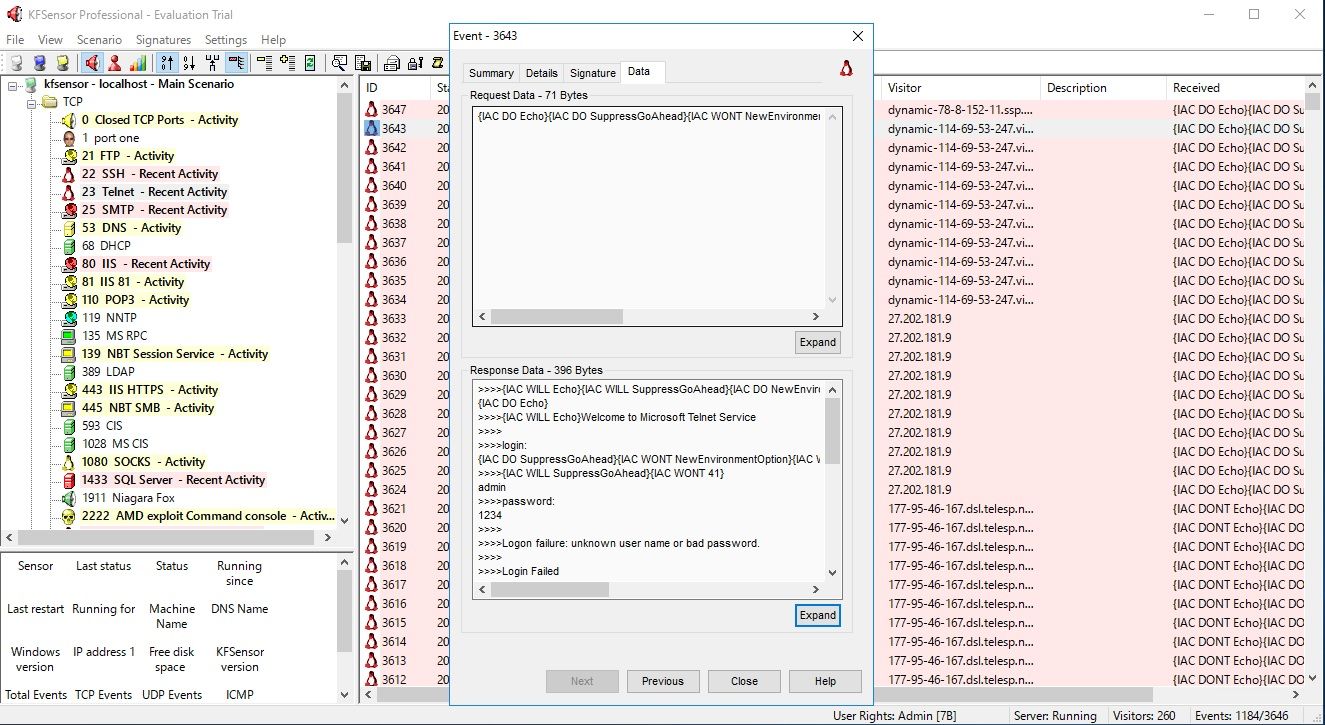The height and width of the screenshot is (725, 1325).
Task: Select 23 Telnet tree item
Action: (154, 192)
